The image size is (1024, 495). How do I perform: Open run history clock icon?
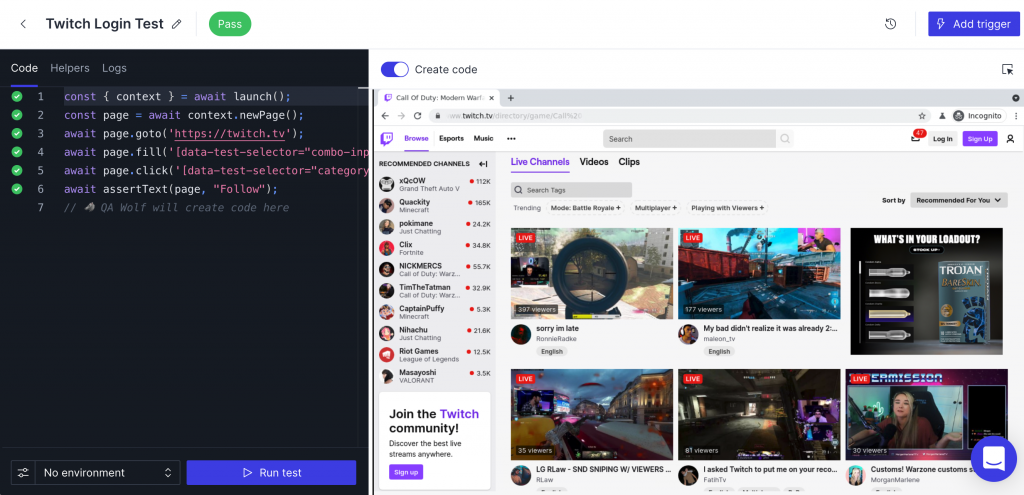tap(891, 24)
